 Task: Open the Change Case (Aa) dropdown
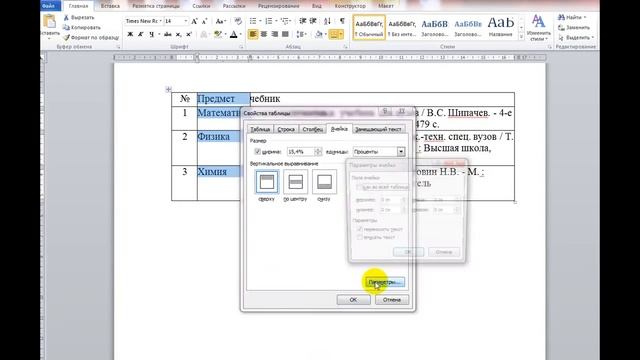click(221, 21)
